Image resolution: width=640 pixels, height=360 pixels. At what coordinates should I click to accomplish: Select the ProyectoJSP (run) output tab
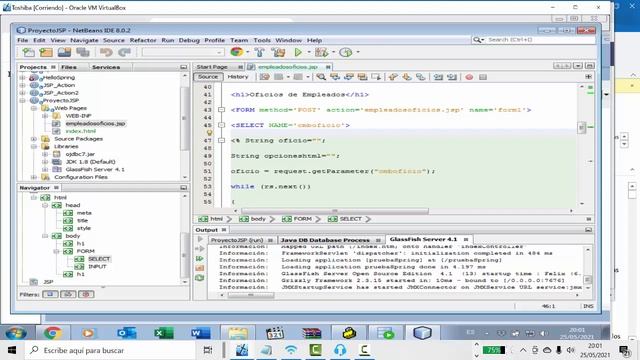pyautogui.click(x=237, y=240)
